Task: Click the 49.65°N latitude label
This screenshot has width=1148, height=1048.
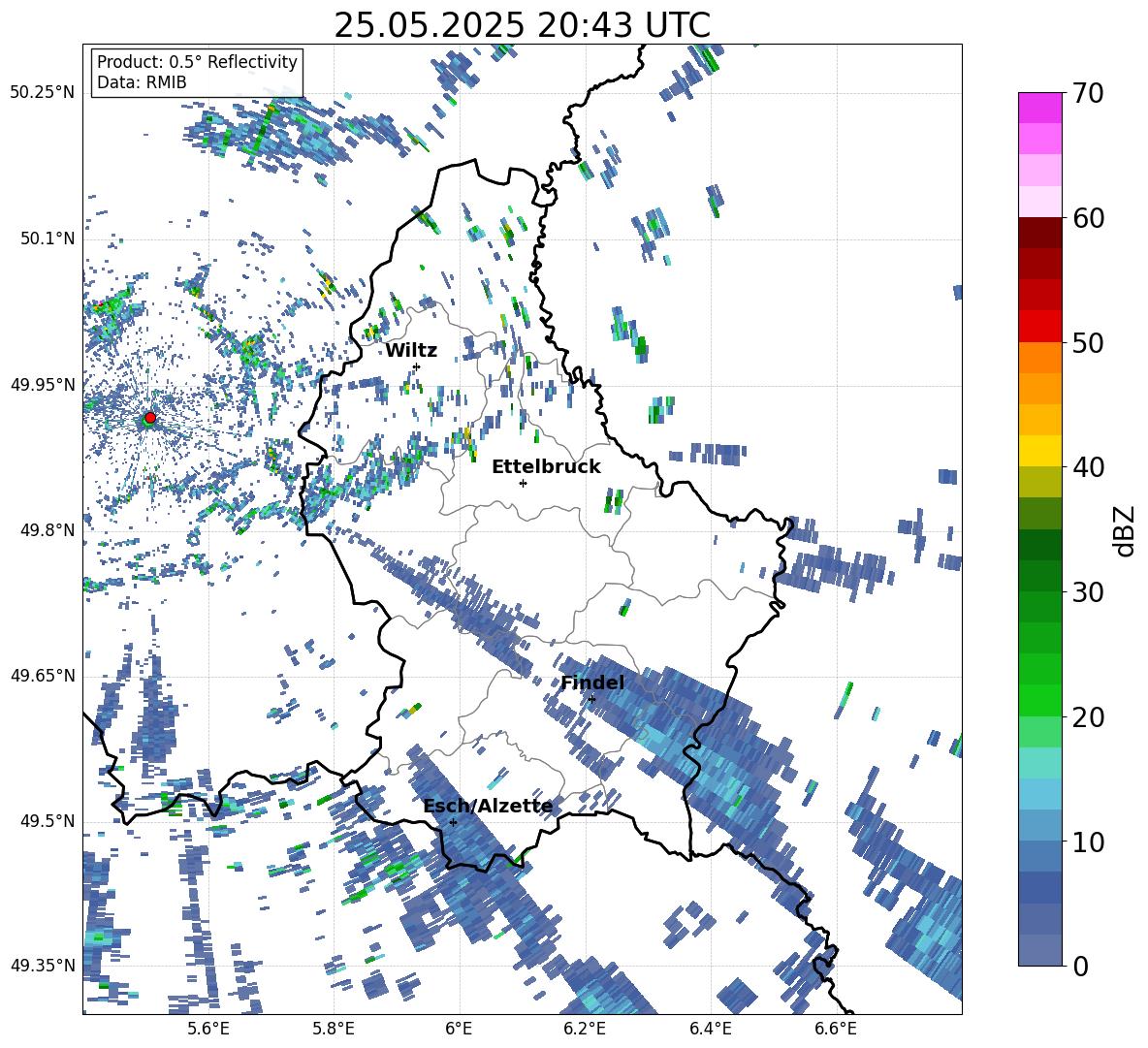Action: click(43, 676)
